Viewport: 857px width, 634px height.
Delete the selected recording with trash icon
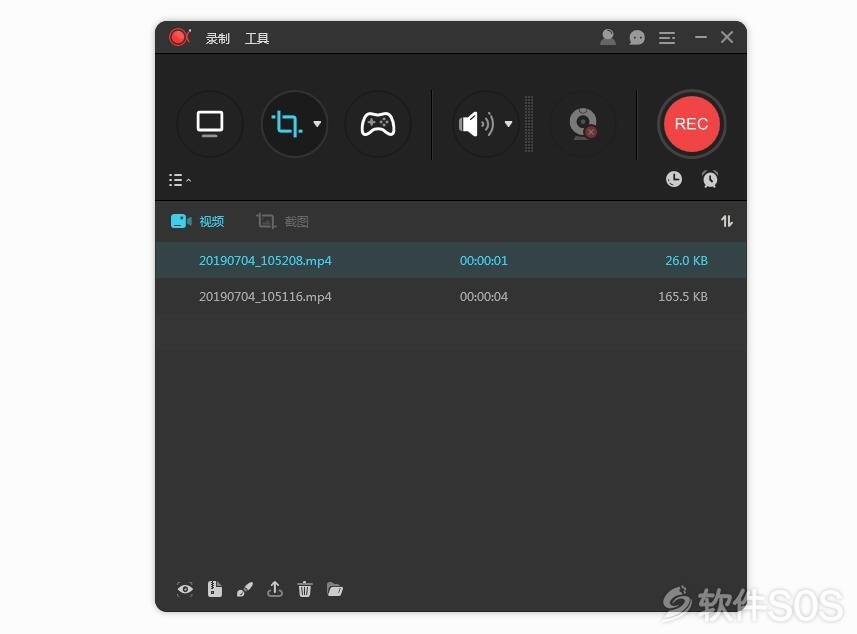[304, 589]
